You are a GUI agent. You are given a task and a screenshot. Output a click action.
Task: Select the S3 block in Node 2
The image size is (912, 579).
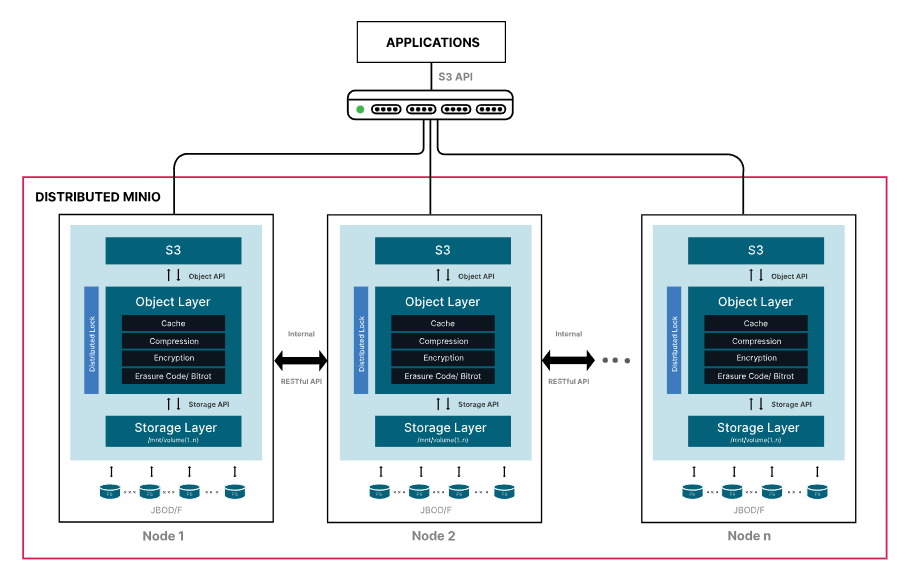443,250
